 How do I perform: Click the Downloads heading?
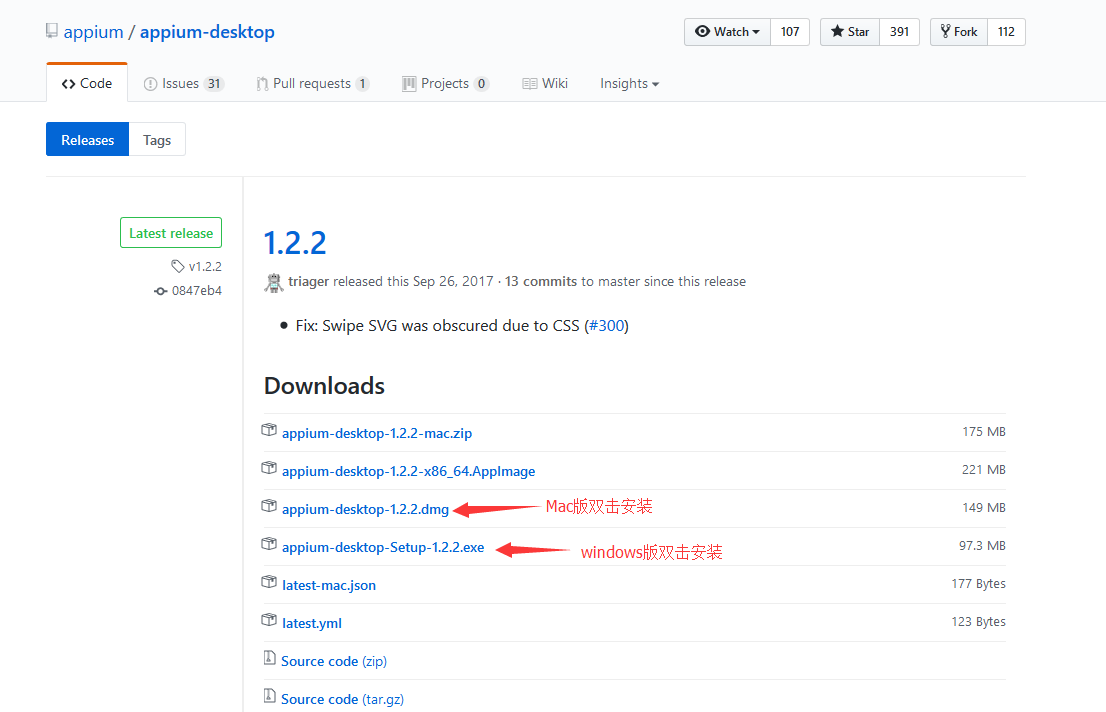[324, 386]
